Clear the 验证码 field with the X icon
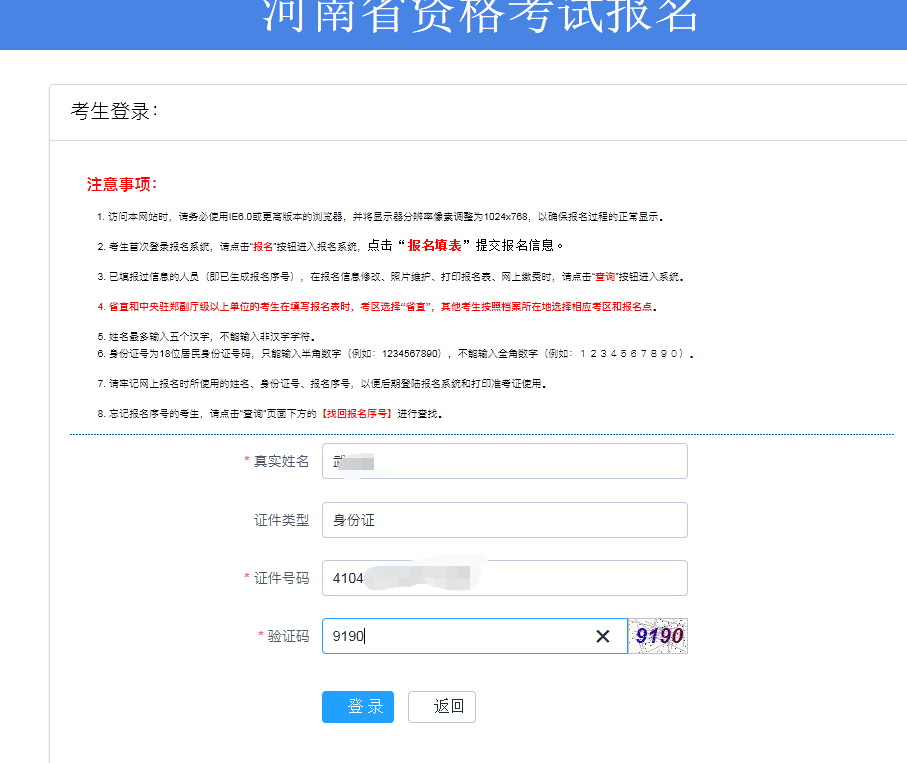Viewport: 907px width, 763px height. point(603,636)
